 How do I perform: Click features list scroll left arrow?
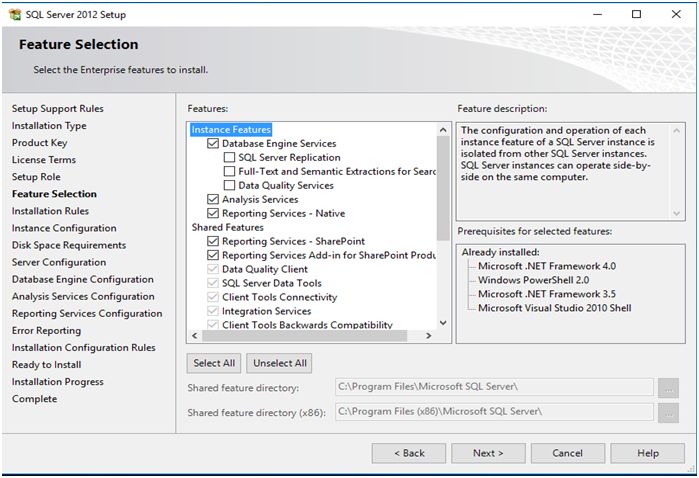coord(195,336)
